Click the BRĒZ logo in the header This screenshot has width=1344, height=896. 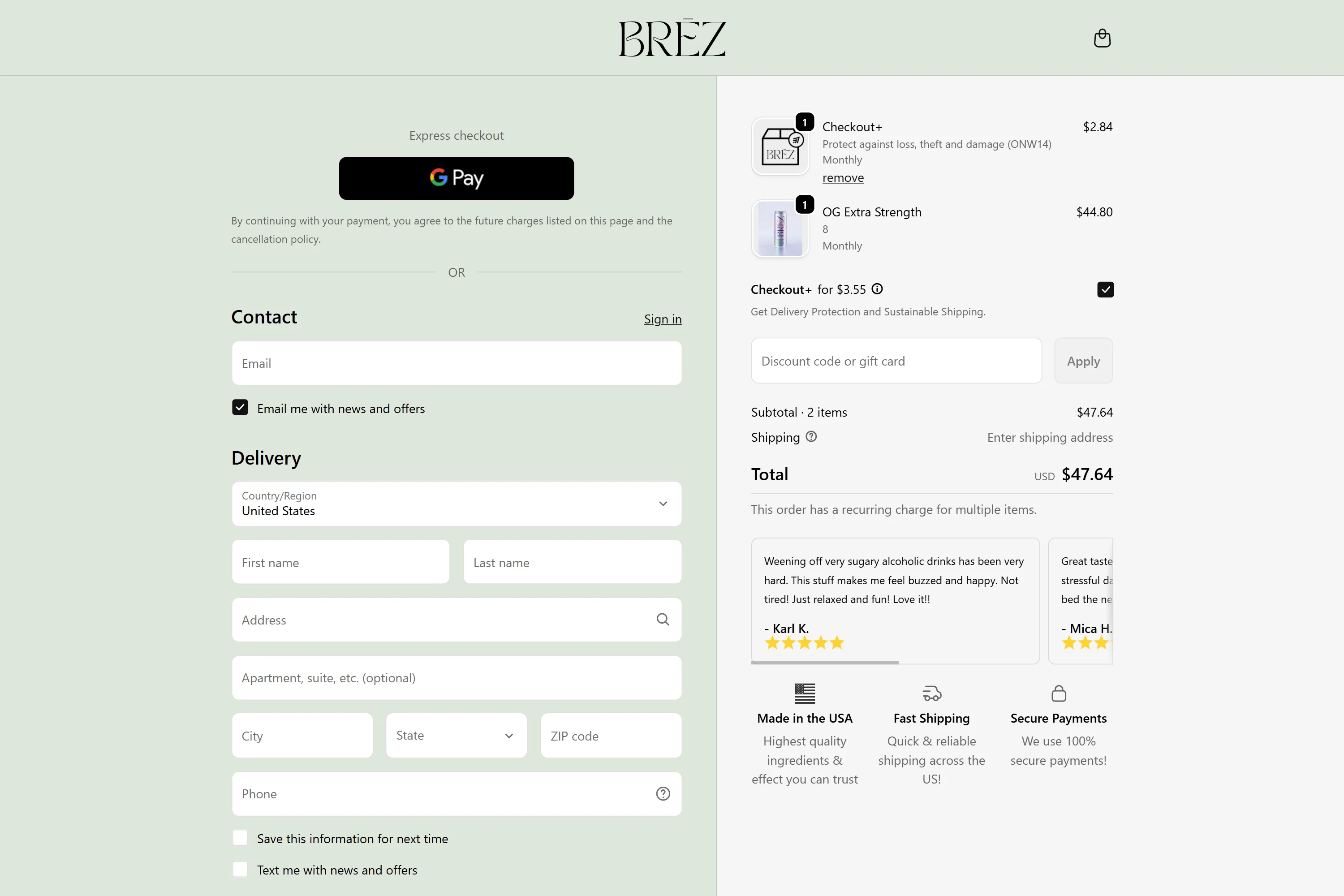pos(672,38)
